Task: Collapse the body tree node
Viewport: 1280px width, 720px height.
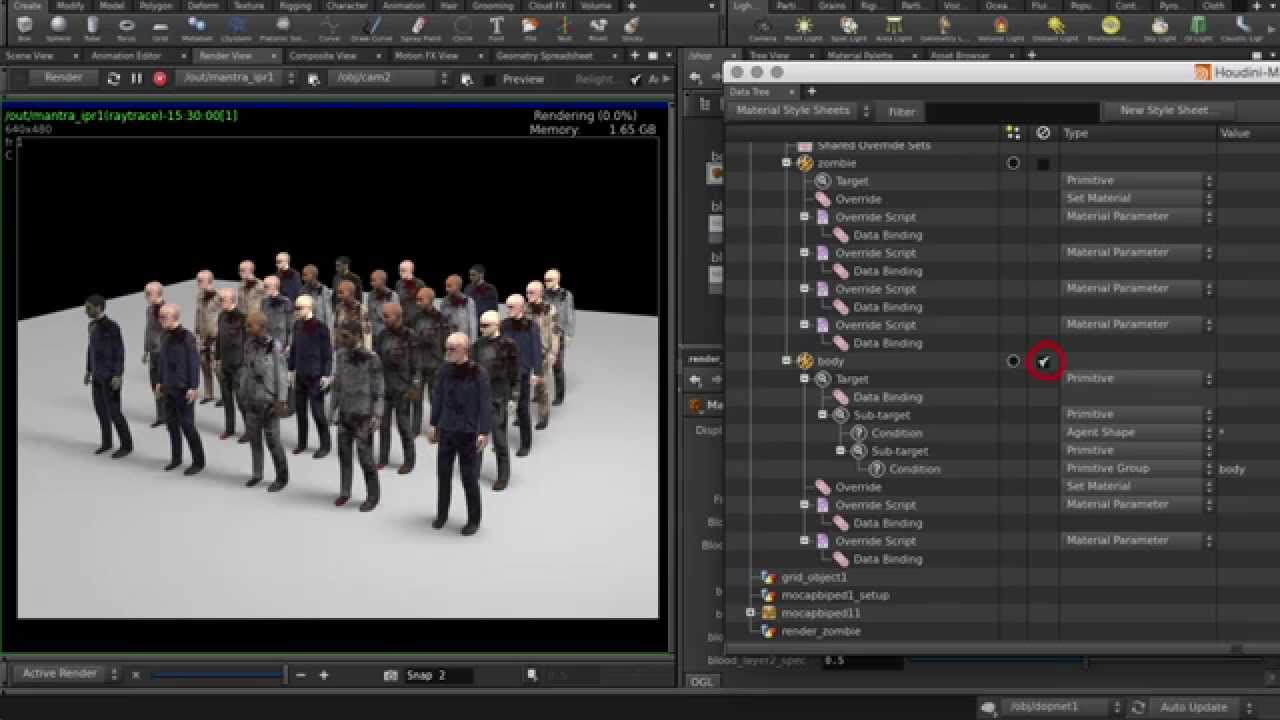Action: (x=787, y=361)
